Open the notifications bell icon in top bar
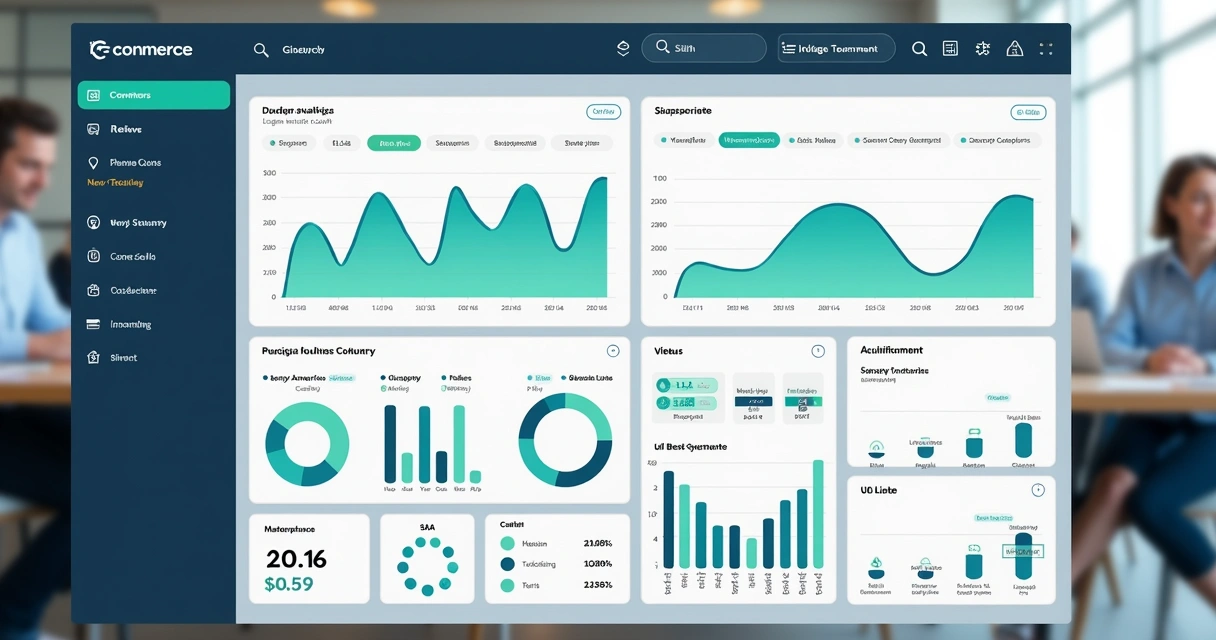 point(982,47)
